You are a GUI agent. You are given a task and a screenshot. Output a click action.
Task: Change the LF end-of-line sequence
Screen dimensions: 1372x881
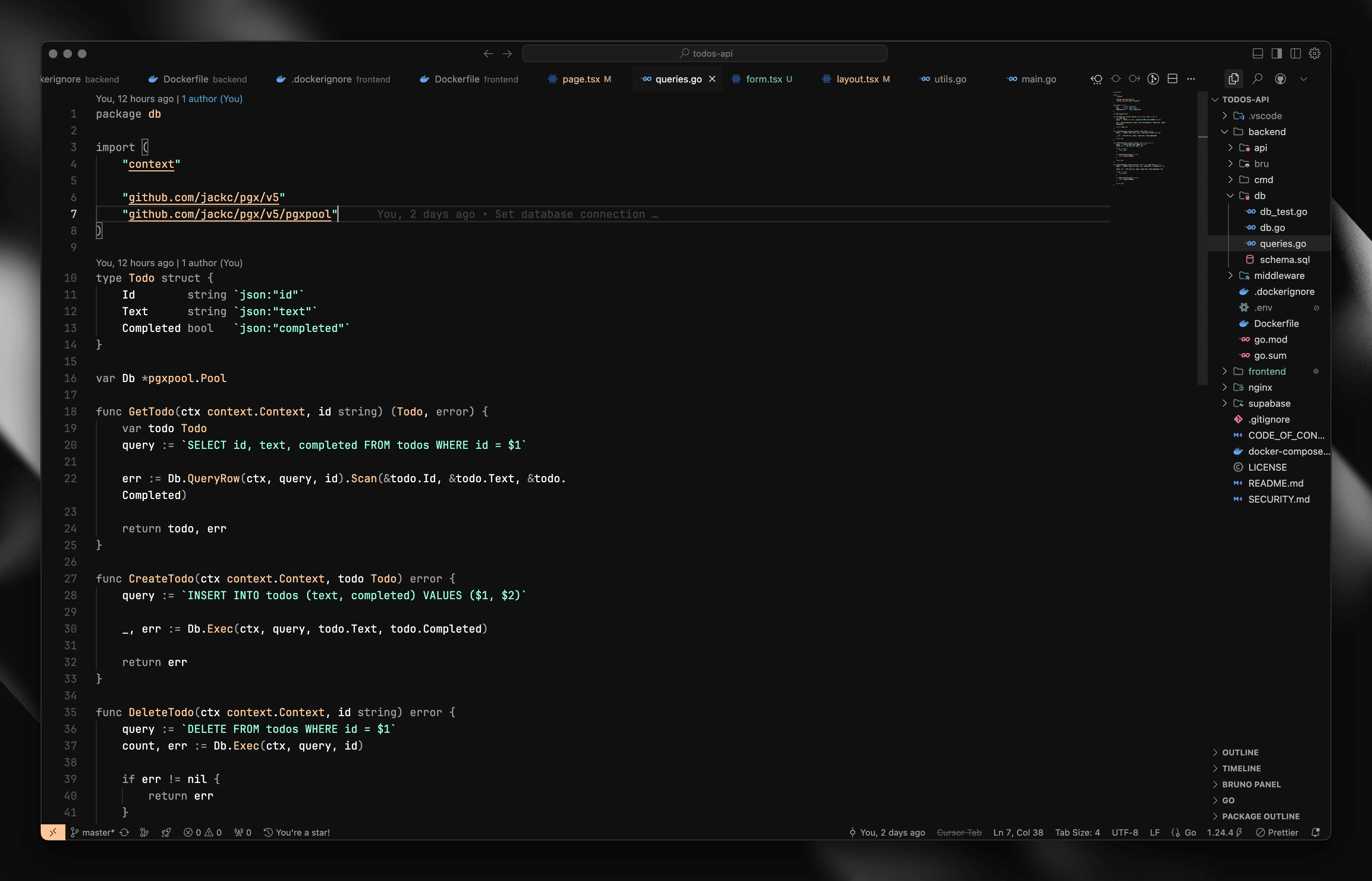pyautogui.click(x=1154, y=832)
